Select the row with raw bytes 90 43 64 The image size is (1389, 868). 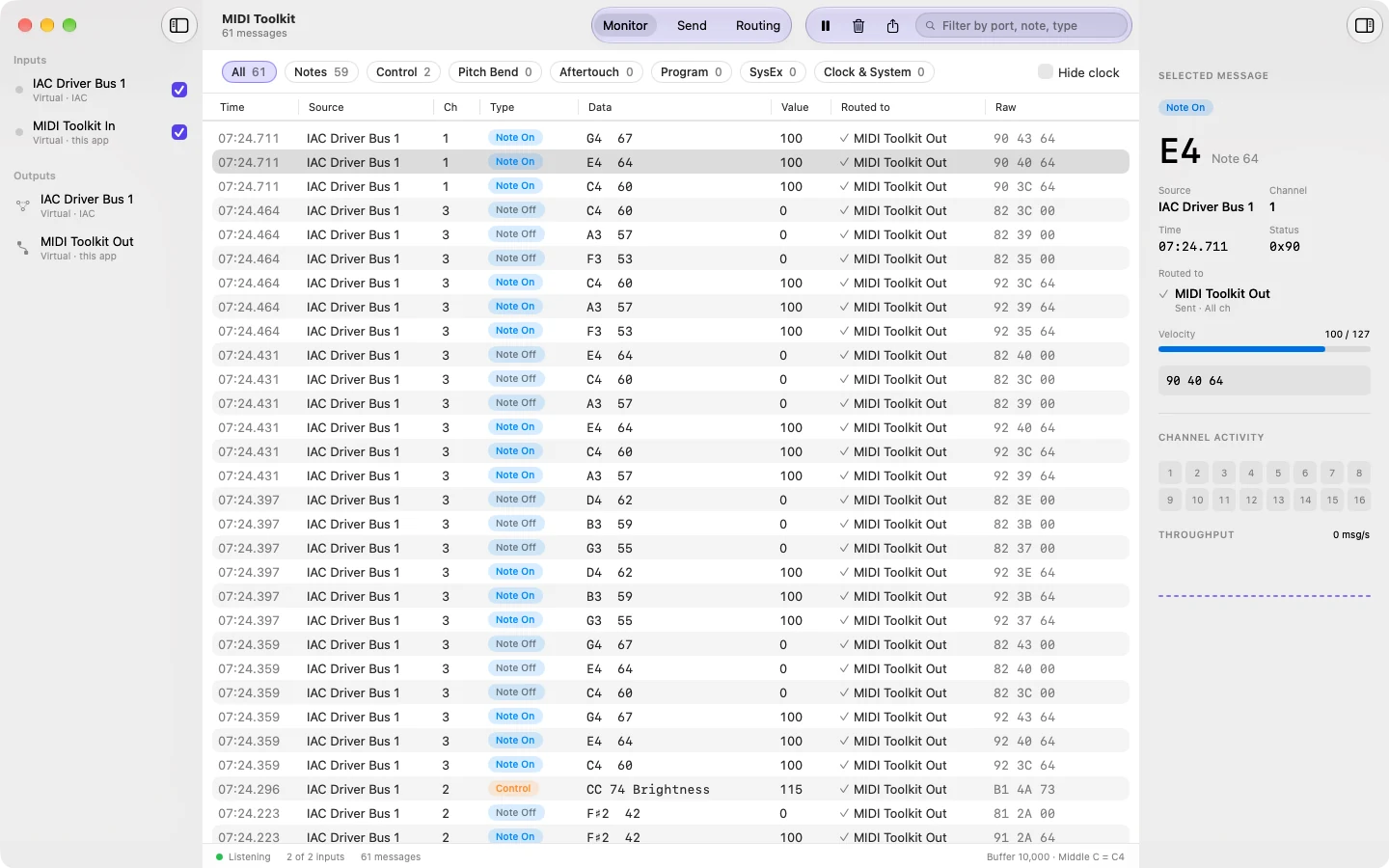670,138
